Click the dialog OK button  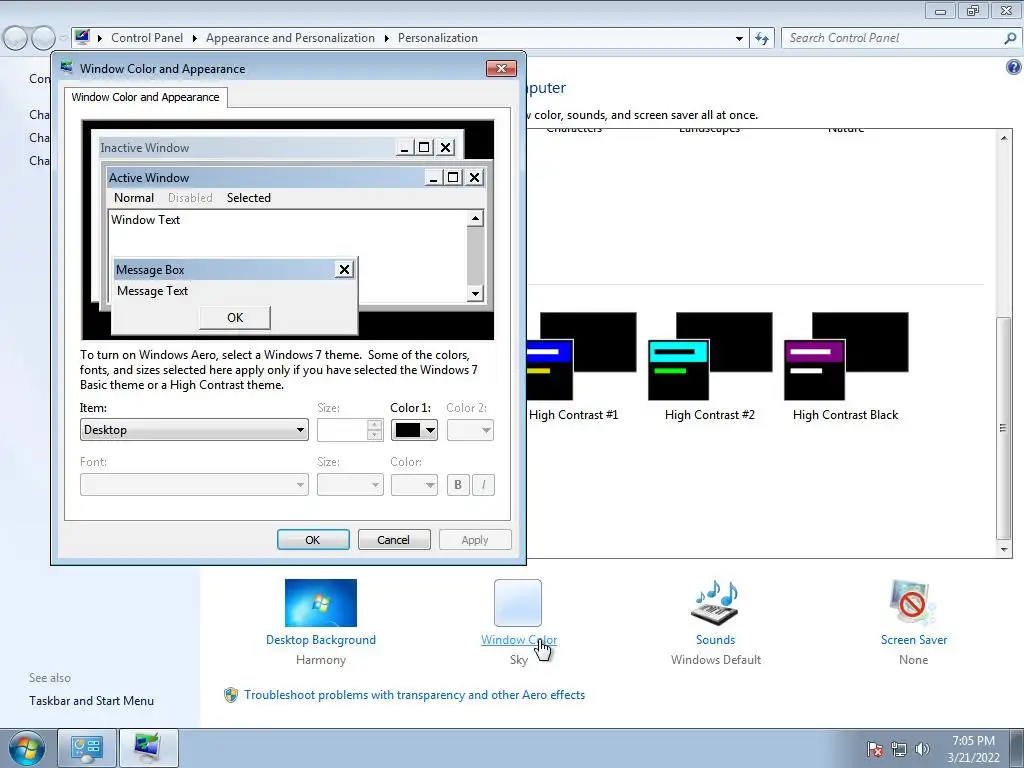(x=313, y=540)
